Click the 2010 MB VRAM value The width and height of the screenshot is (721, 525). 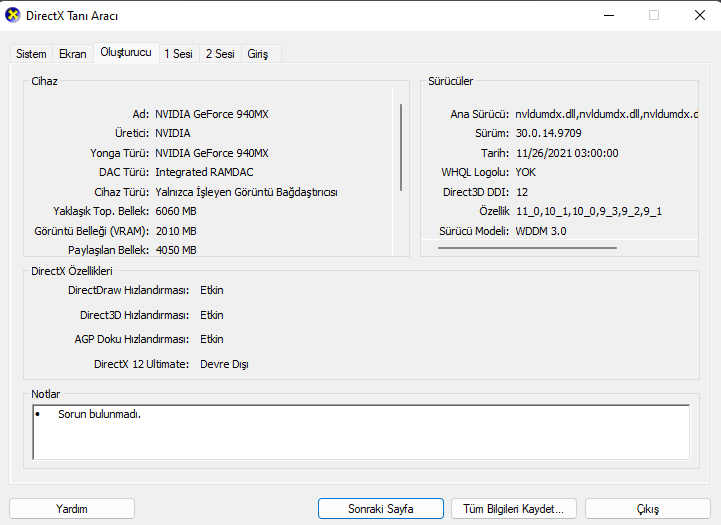click(176, 231)
